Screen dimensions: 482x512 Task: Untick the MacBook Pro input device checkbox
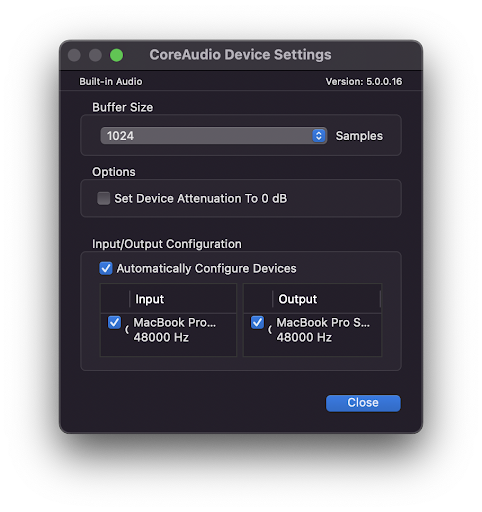click(x=114, y=322)
